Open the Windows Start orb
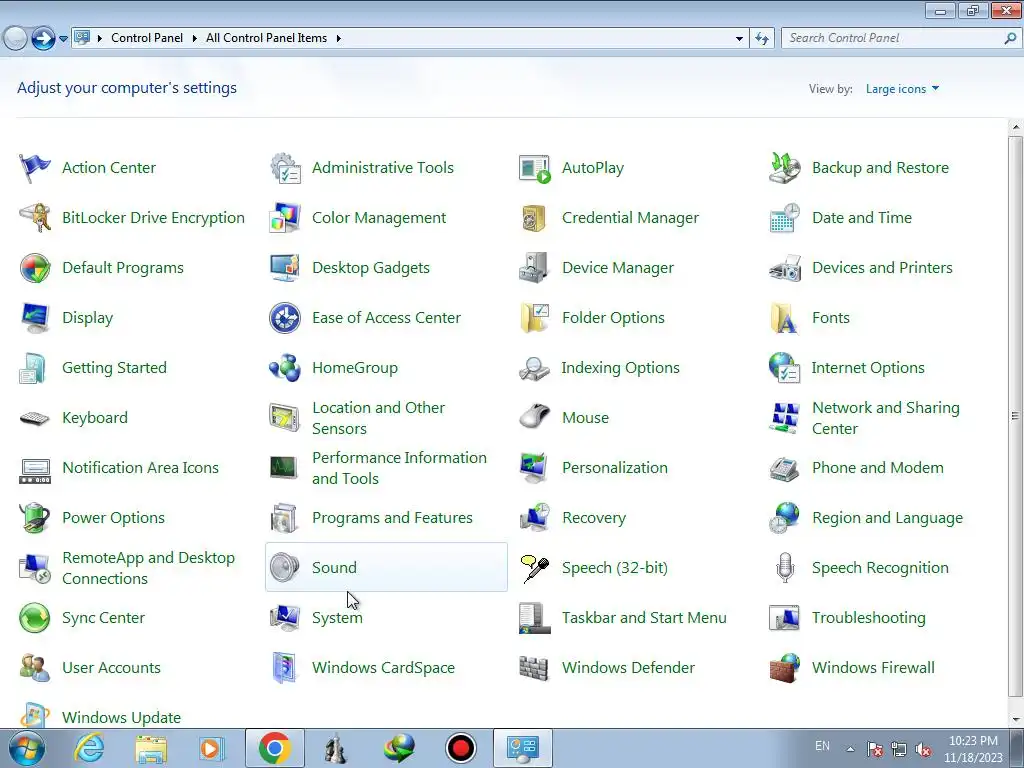The width and height of the screenshot is (1024, 768). 25,748
